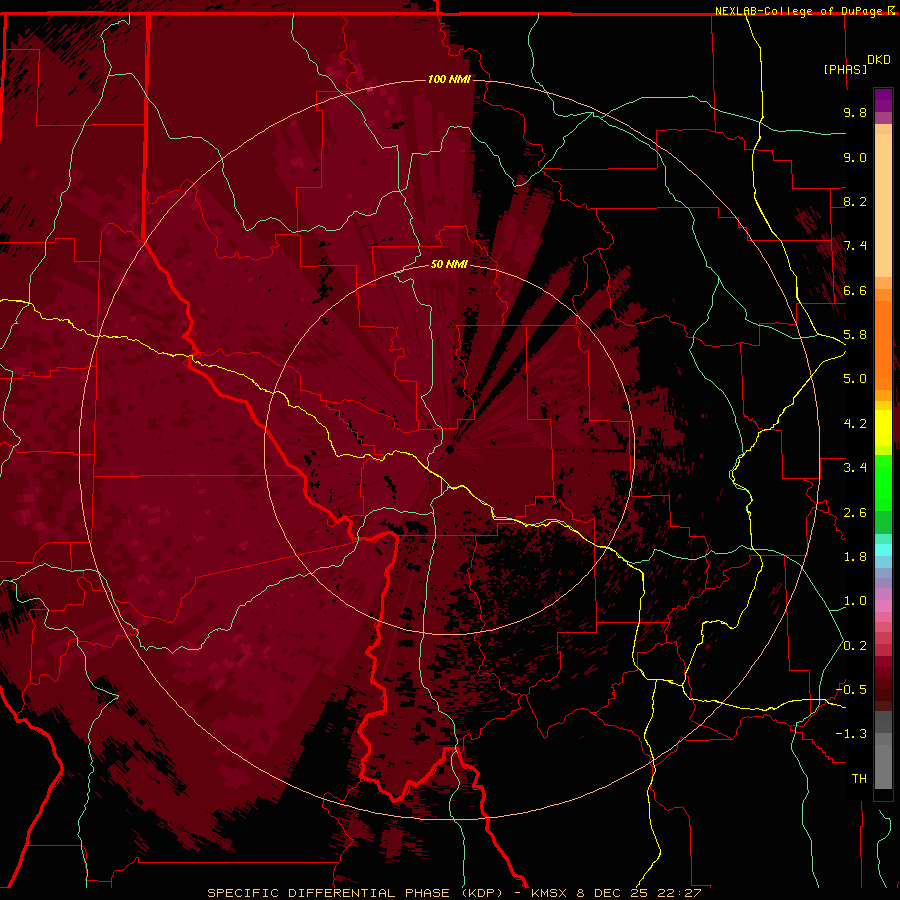Click the 8.2 value on the color scale
This screenshot has width=900, height=900.
coord(855,201)
